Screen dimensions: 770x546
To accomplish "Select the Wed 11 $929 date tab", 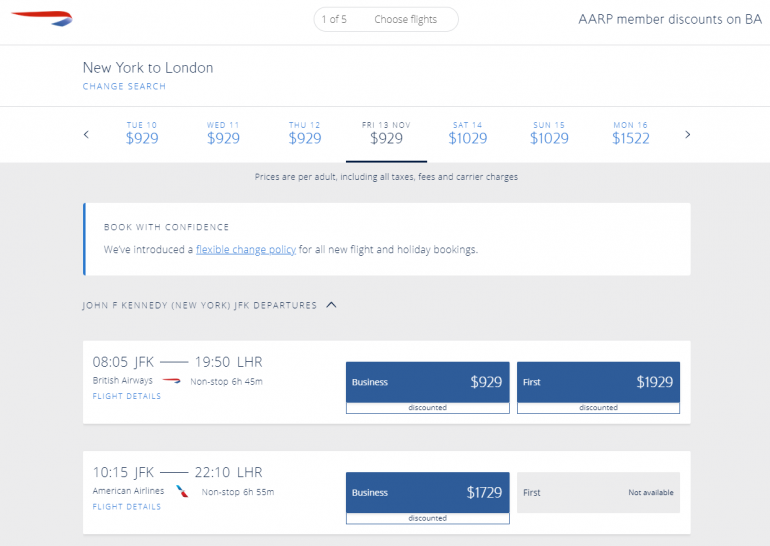I will [x=223, y=133].
